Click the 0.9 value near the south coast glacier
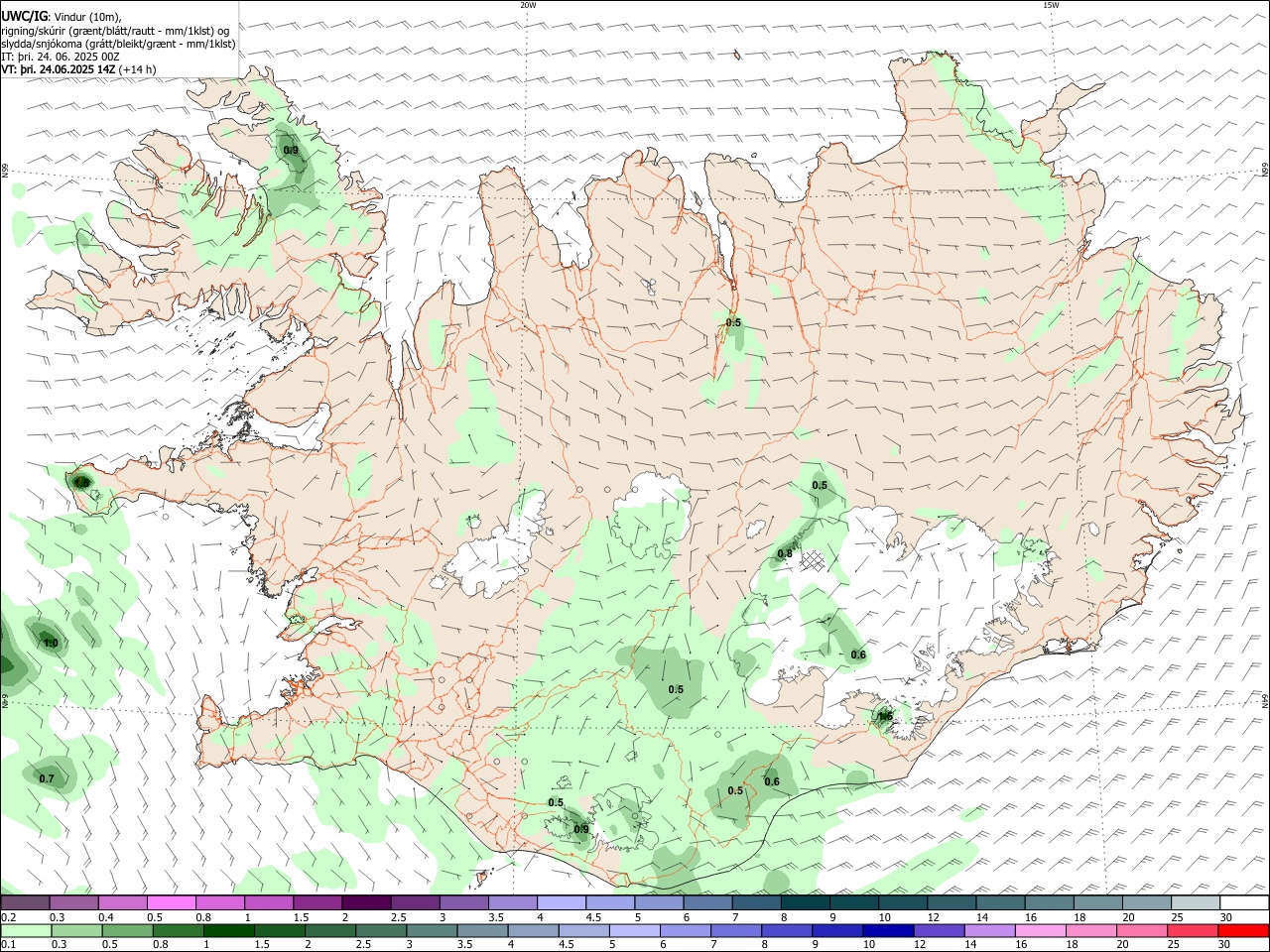The width and height of the screenshot is (1270, 952). pyautogui.click(x=581, y=829)
